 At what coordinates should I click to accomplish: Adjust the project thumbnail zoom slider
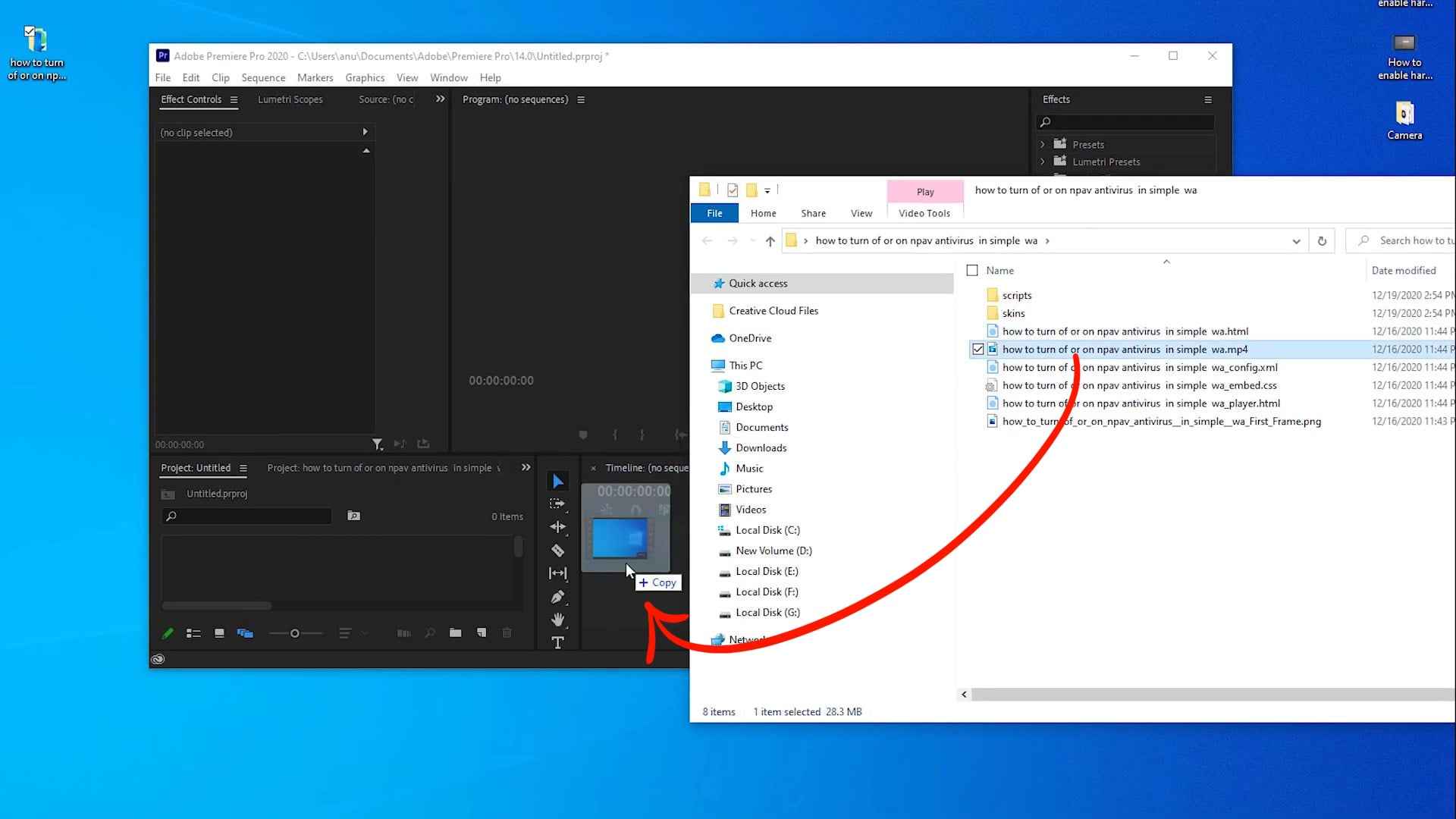click(295, 633)
